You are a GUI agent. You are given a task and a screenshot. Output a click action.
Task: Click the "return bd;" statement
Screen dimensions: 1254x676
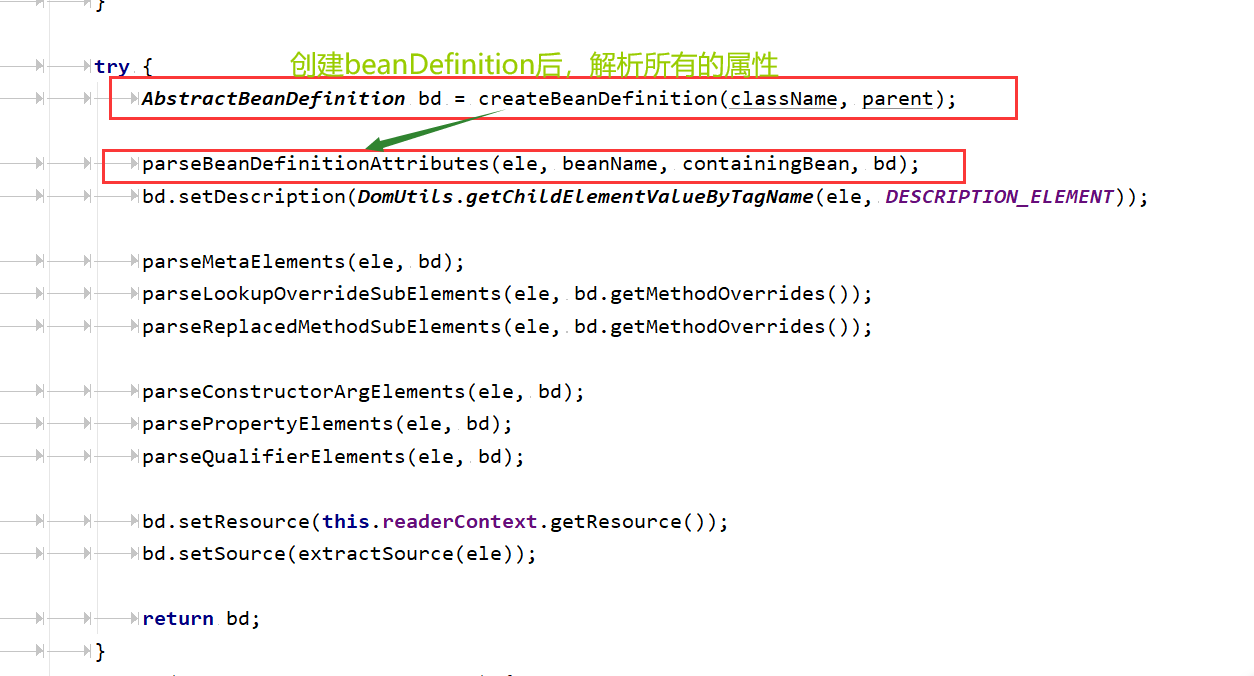[201, 619]
